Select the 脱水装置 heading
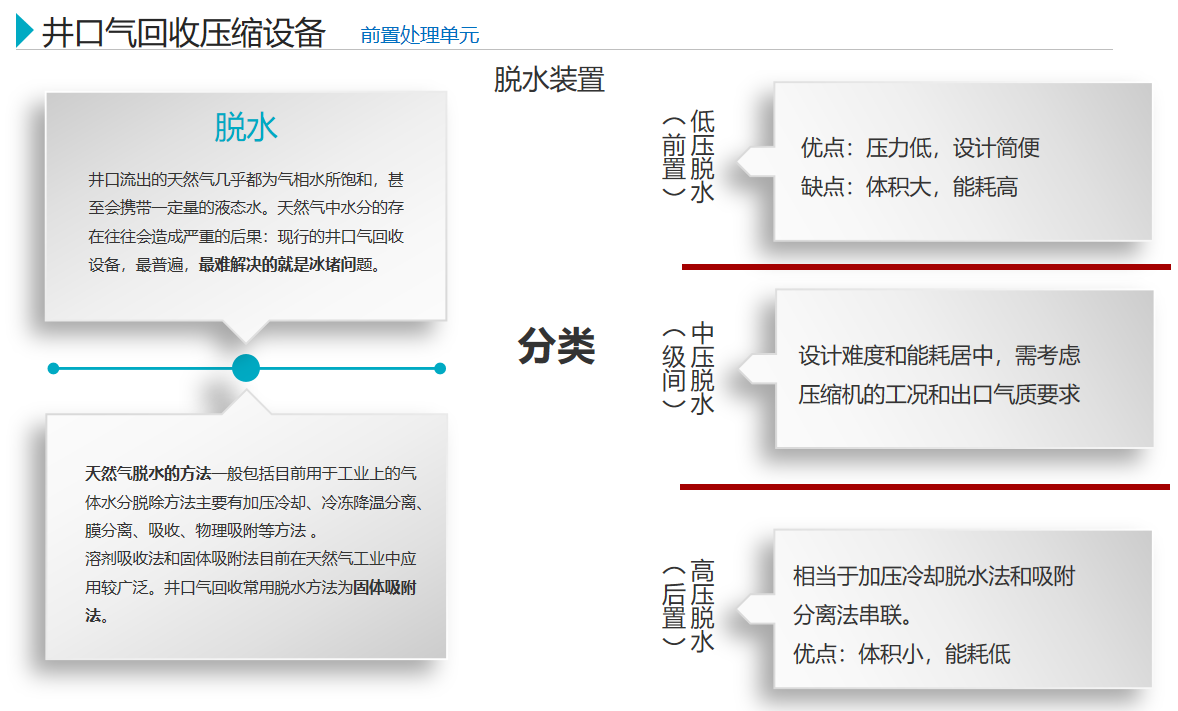The height and width of the screenshot is (711, 1178). click(x=549, y=79)
